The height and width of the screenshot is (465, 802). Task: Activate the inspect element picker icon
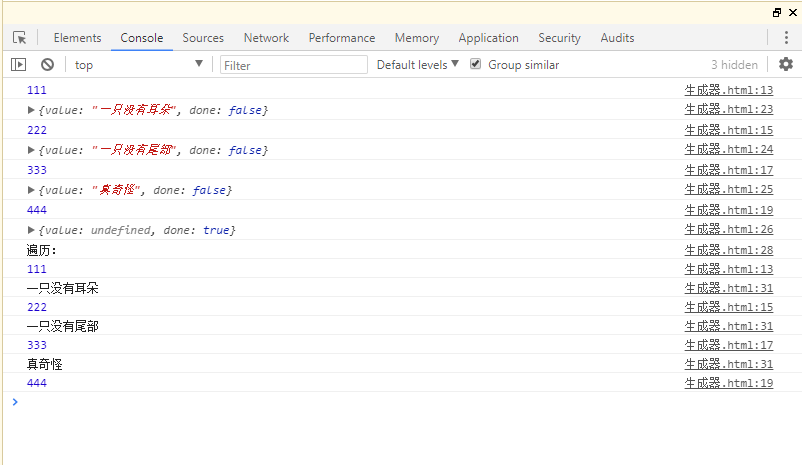point(19,38)
